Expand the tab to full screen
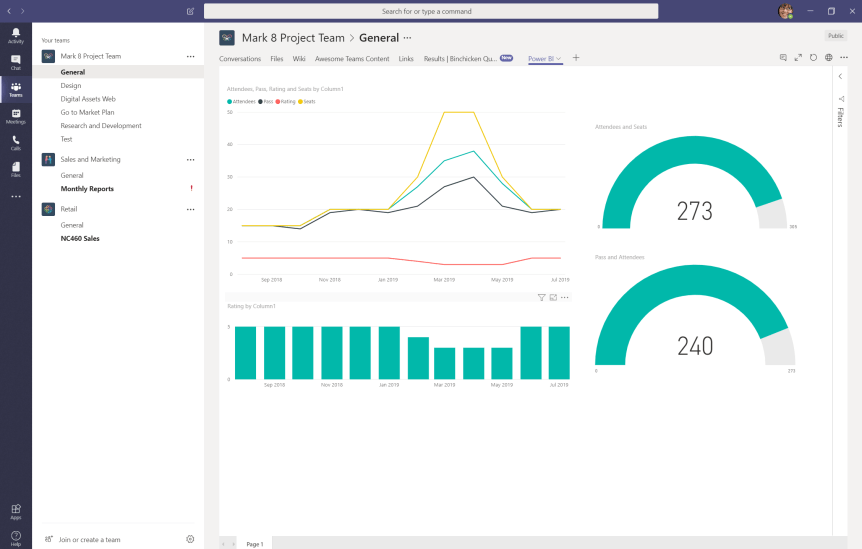Screen dimensions: 862x549 pyautogui.click(x=798, y=58)
